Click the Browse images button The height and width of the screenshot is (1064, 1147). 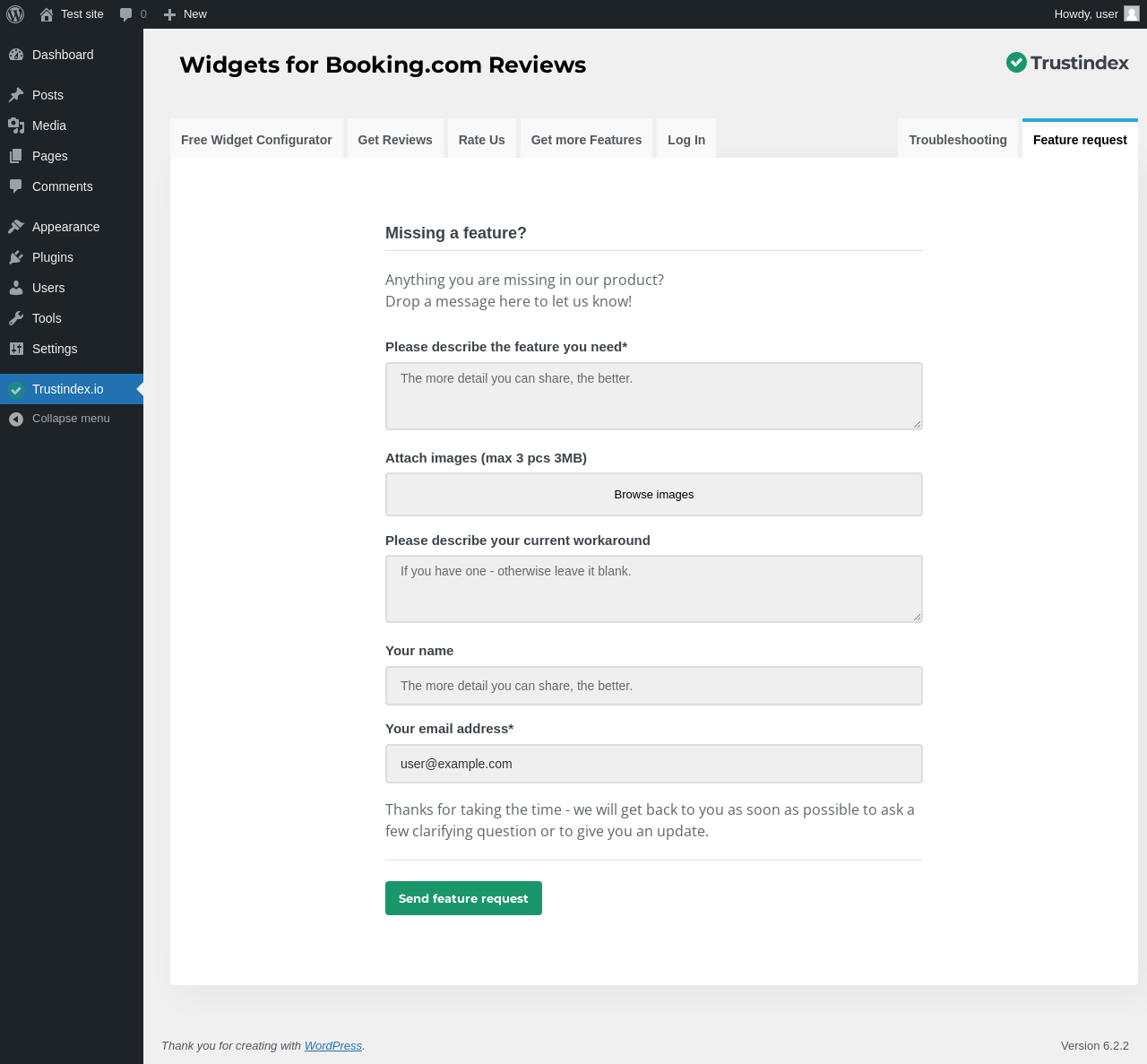coord(654,495)
